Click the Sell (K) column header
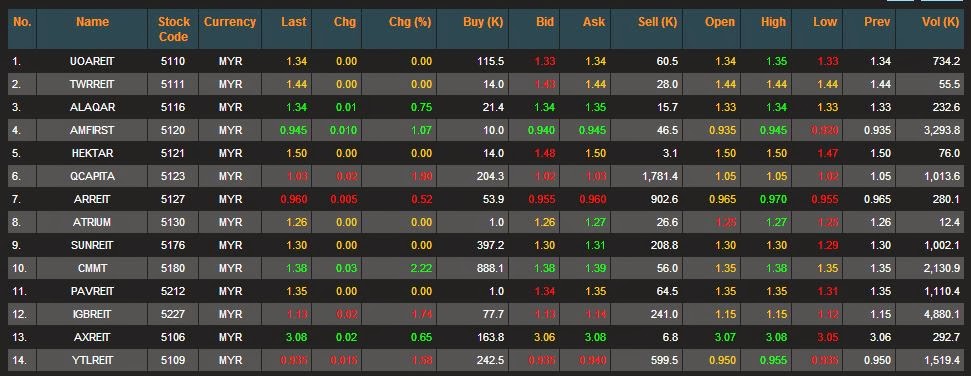The height and width of the screenshot is (376, 971). pyautogui.click(x=658, y=22)
